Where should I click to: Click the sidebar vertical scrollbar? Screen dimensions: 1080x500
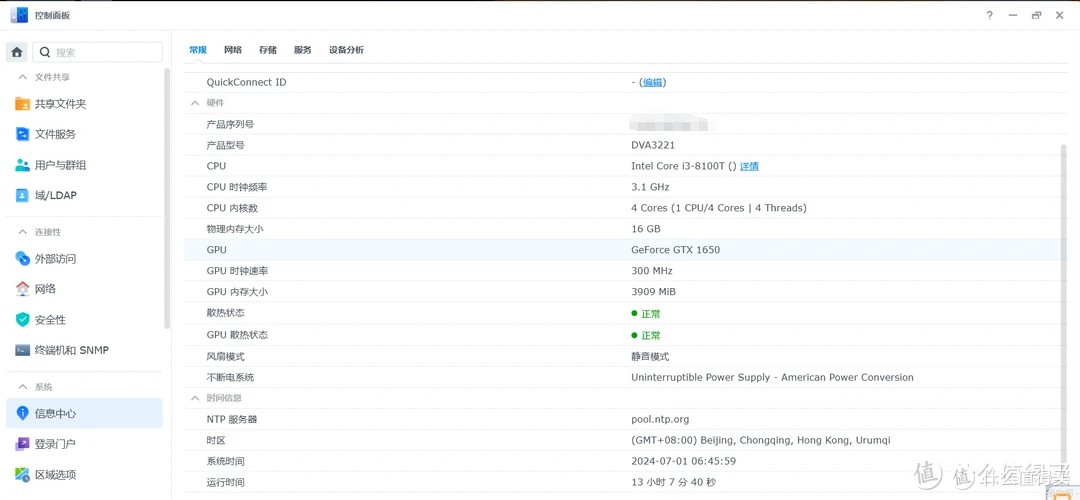point(167,198)
